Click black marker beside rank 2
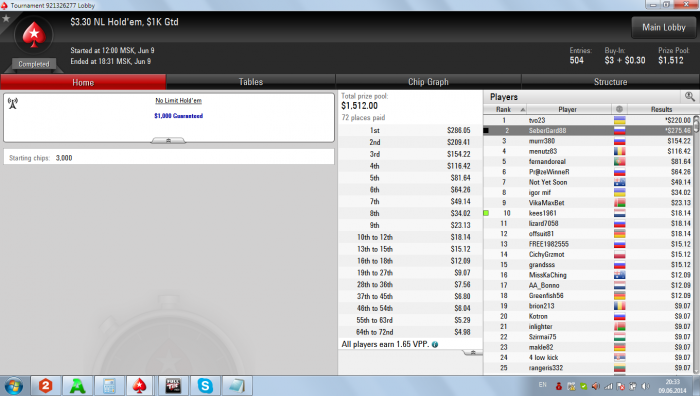Image resolution: width=700 pixels, height=396 pixels. (486, 131)
